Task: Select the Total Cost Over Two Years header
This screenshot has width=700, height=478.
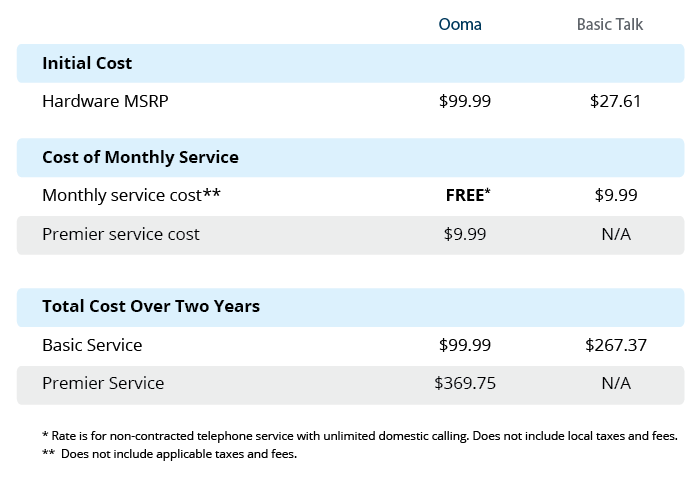Action: click(x=151, y=306)
